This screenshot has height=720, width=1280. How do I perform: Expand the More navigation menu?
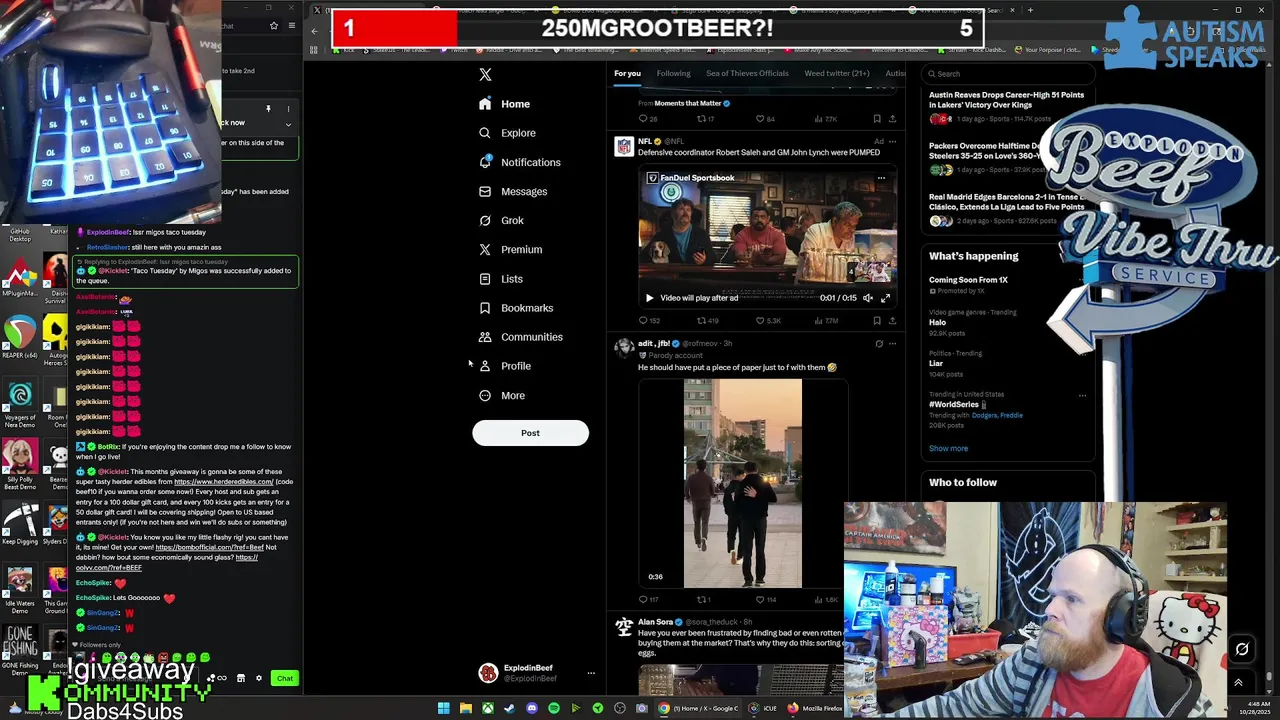click(x=504, y=396)
